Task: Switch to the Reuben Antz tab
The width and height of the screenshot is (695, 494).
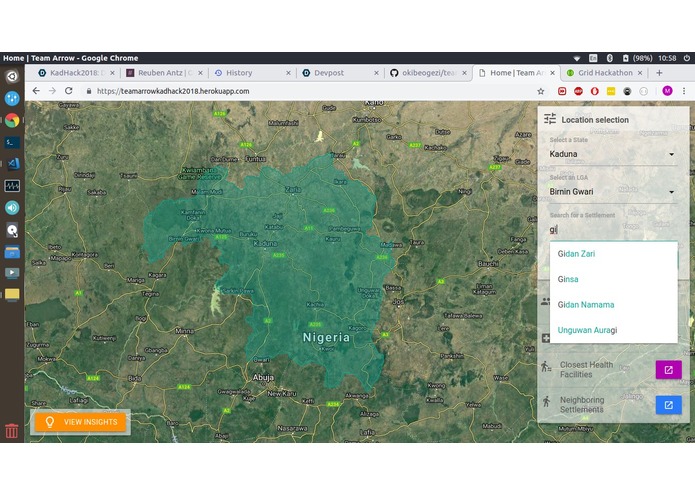Action: [162, 73]
